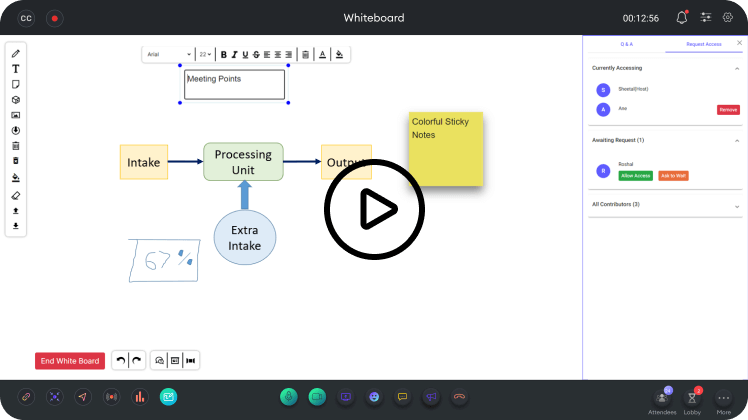Viewport: 748px width, 420px height.
Task: Play the video with the center play button
Action: pos(374,210)
